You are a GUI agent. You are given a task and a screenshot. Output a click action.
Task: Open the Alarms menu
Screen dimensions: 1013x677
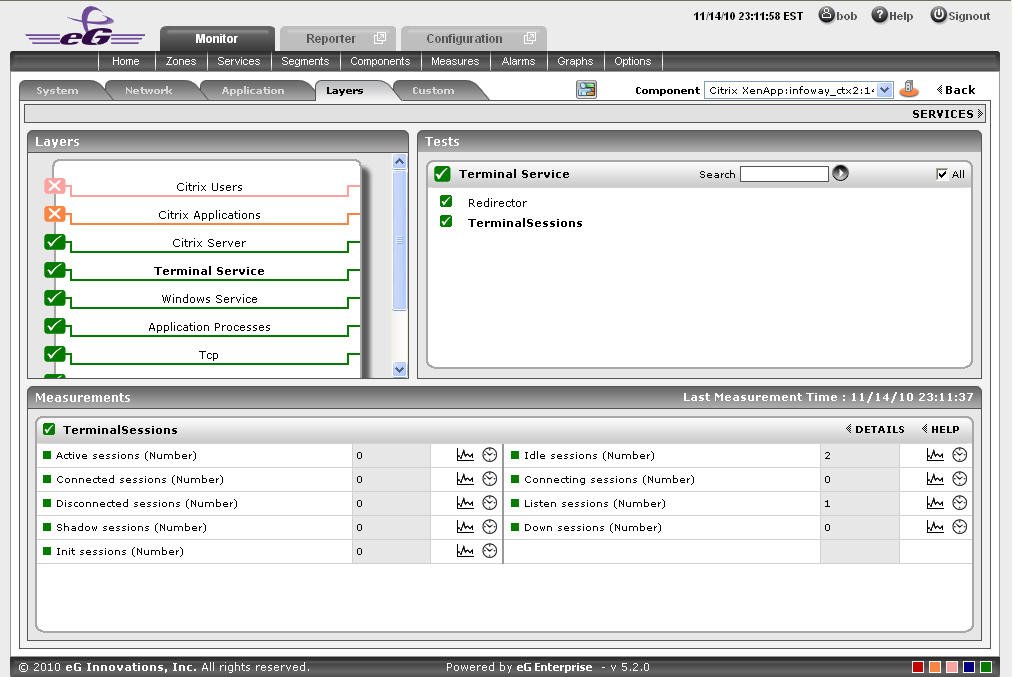[518, 61]
